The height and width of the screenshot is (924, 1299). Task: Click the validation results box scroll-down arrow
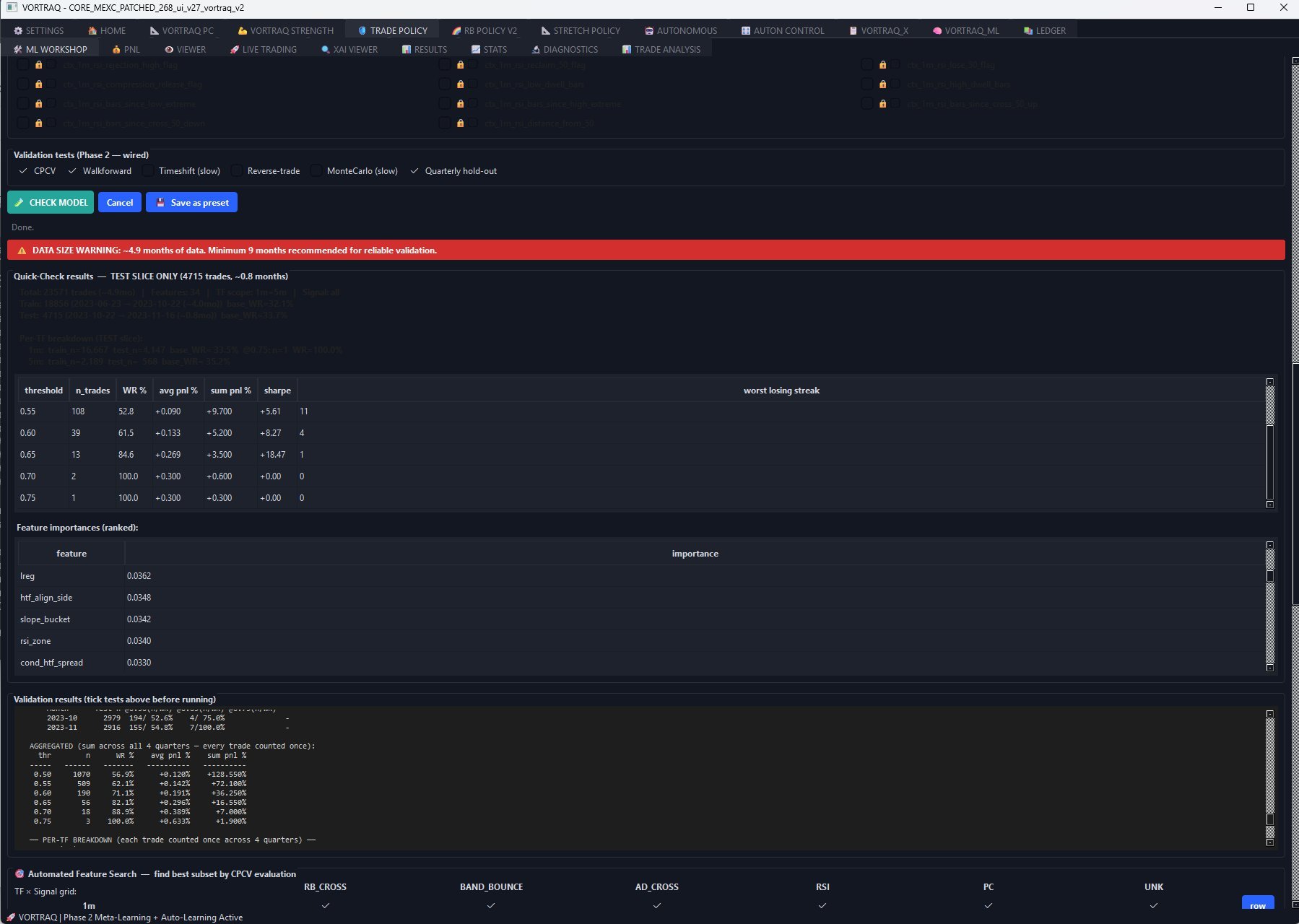coord(1270,842)
